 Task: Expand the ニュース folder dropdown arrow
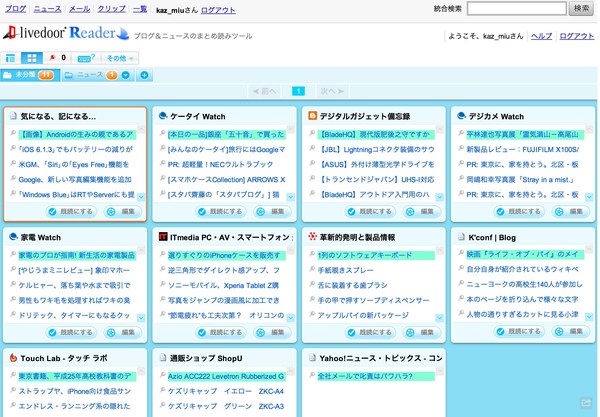pyautogui.click(x=128, y=75)
